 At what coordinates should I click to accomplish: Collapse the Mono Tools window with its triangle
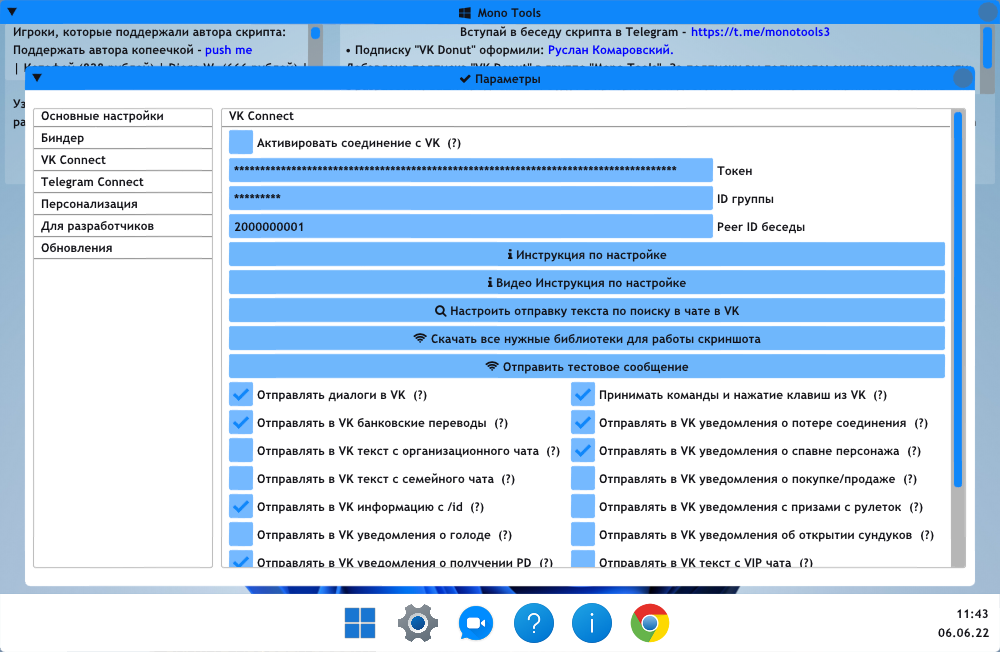(x=11, y=12)
